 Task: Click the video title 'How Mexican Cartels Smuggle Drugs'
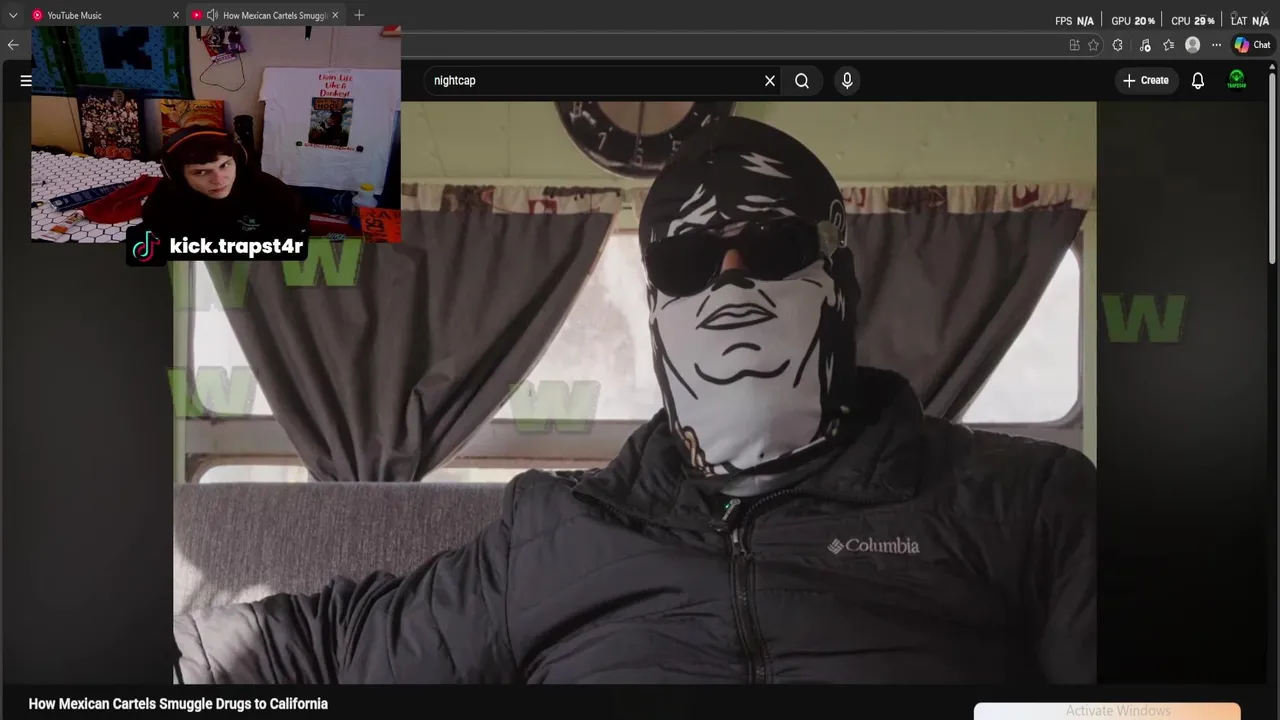[178, 704]
